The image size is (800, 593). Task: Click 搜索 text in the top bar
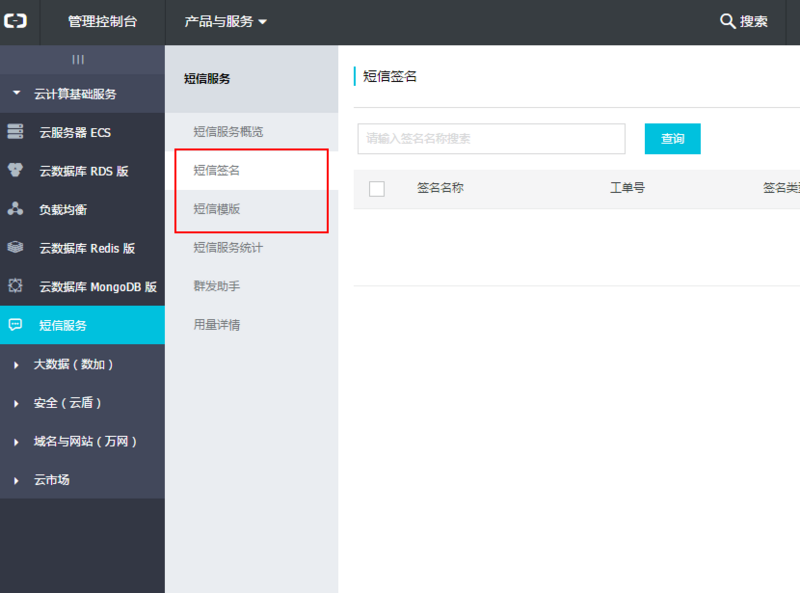[x=754, y=21]
